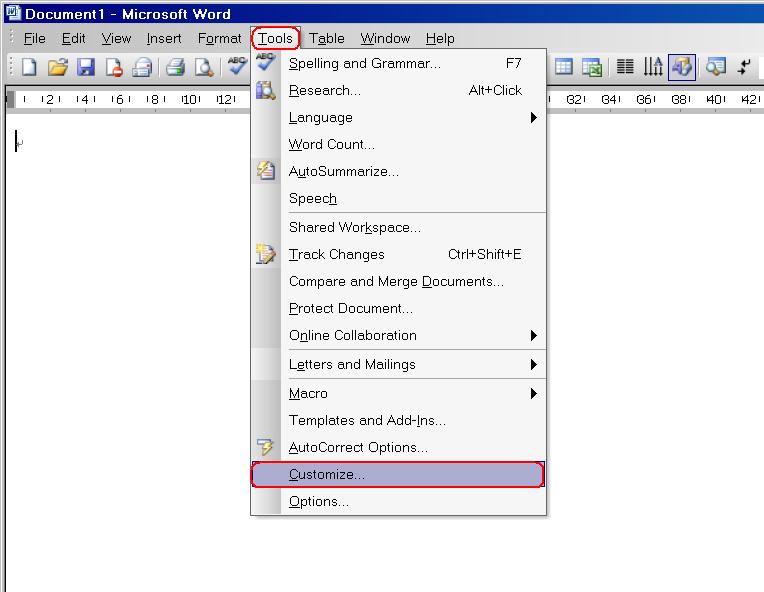Select Protect Document... entry
Viewport: 764px width, 592px height.
[x=399, y=308]
